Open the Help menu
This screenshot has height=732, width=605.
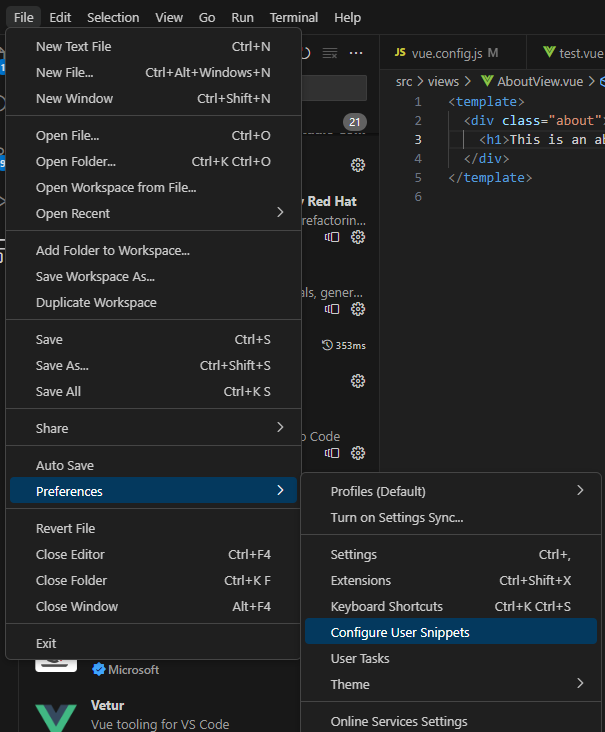click(347, 17)
